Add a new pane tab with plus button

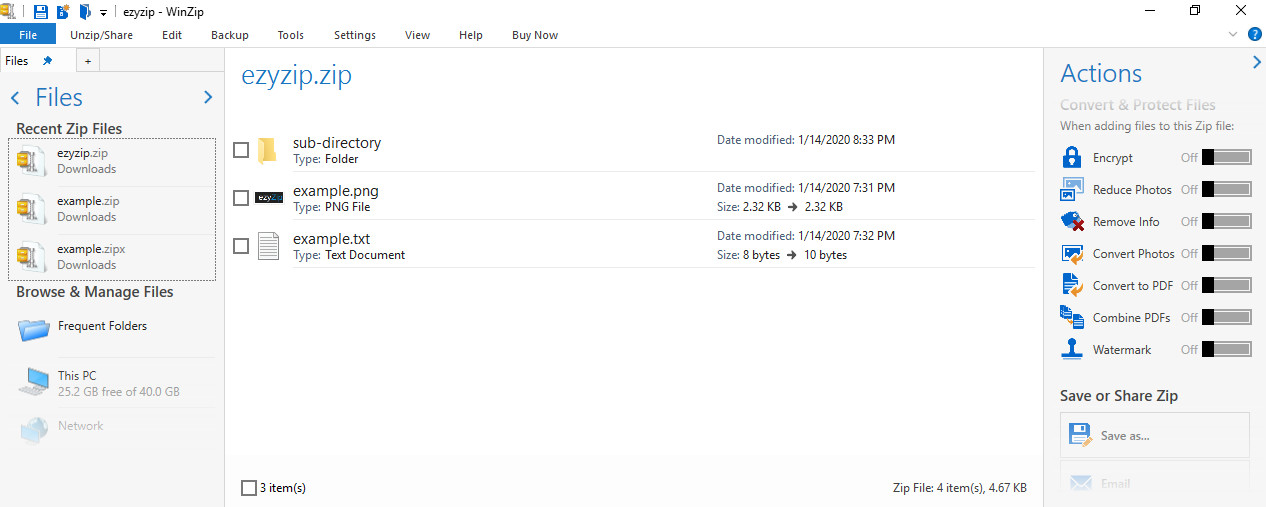87,61
